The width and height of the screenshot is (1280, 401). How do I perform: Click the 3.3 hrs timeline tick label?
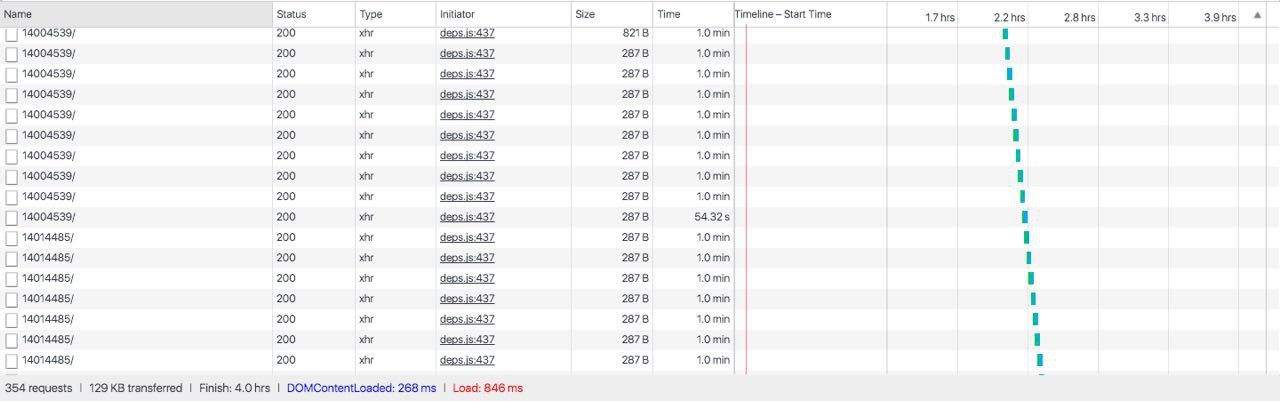point(1149,18)
